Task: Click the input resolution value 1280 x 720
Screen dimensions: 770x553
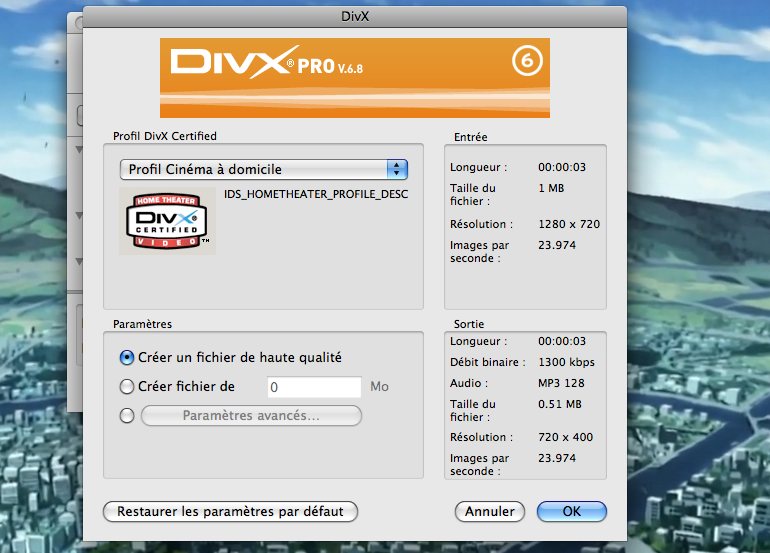Action: pyautogui.click(x=569, y=224)
